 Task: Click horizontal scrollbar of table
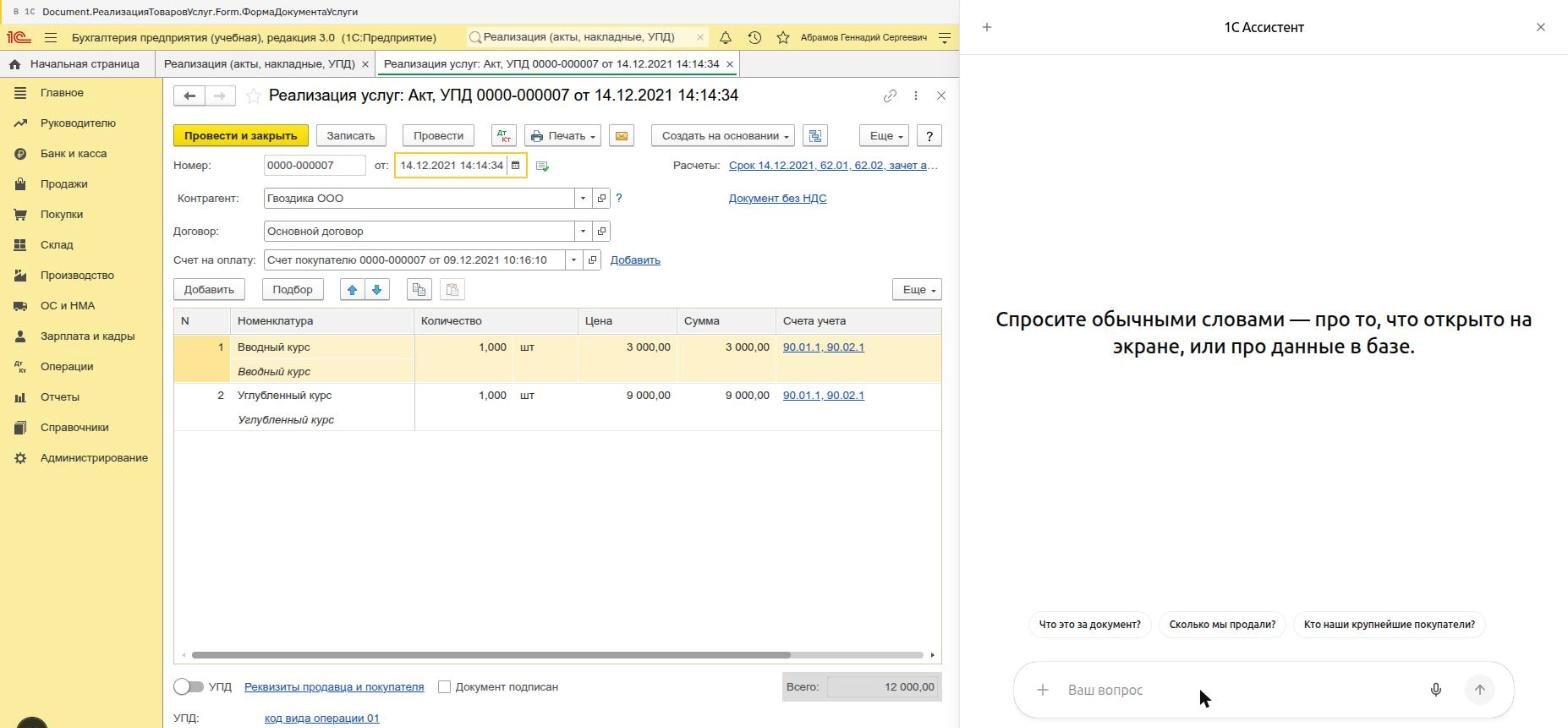click(x=491, y=655)
